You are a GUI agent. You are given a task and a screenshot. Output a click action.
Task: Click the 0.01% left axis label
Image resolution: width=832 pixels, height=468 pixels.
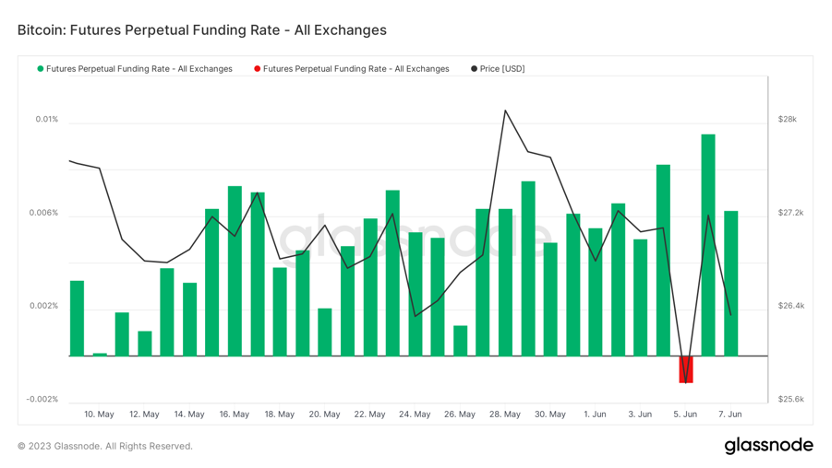46,119
